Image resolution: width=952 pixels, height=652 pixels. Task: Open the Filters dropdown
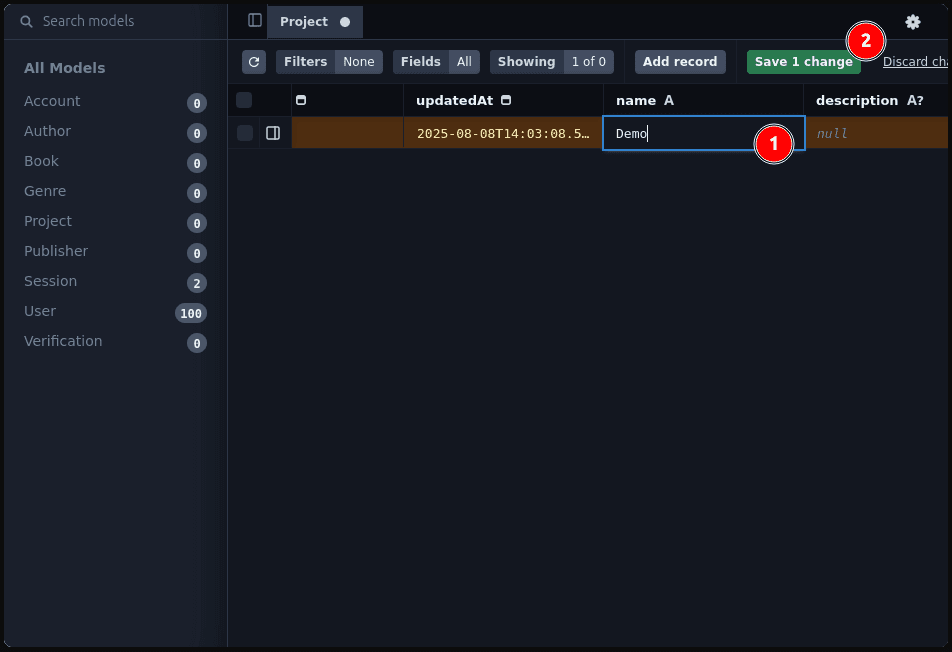pos(329,62)
